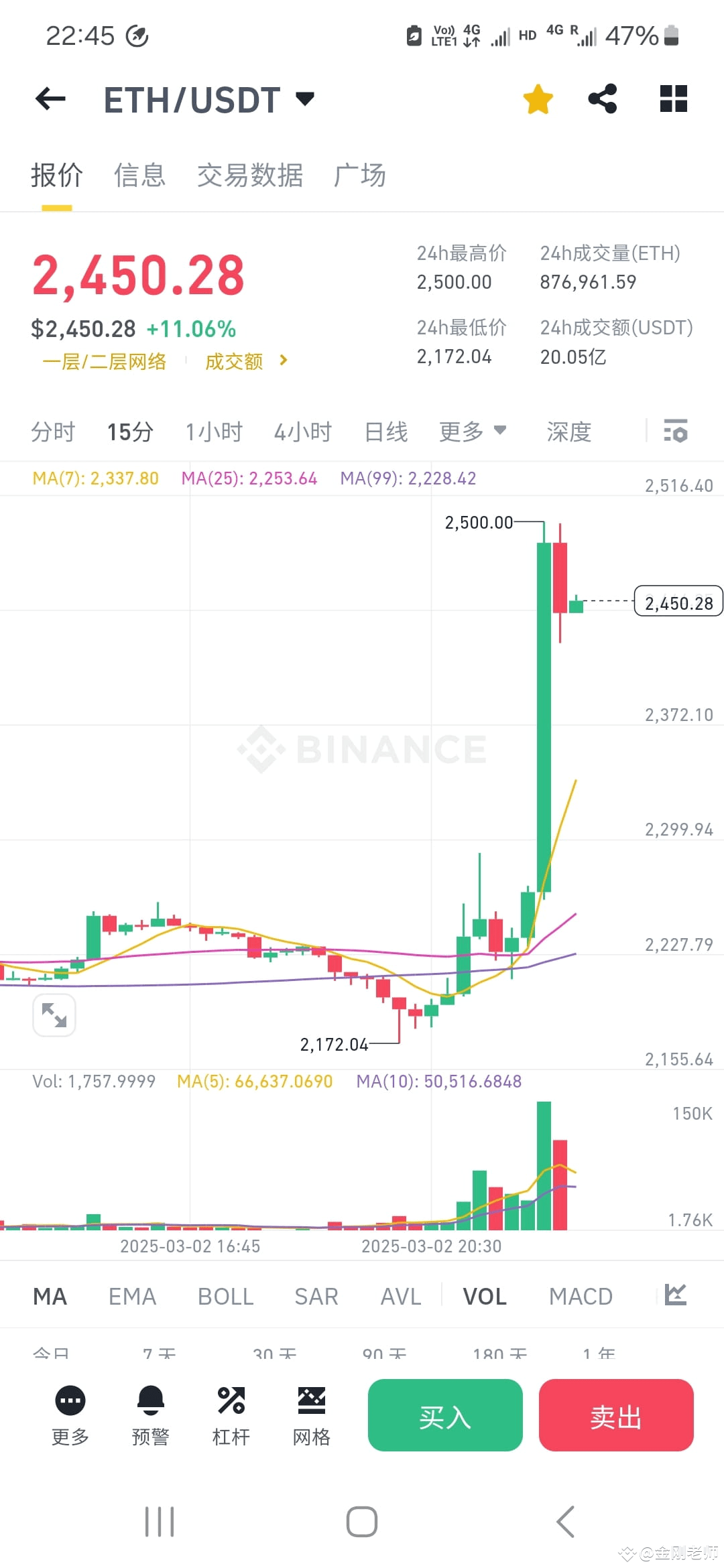Screen dimensions: 724x1568
Task: Open the 更多 timeframe dropdown
Action: (x=473, y=432)
